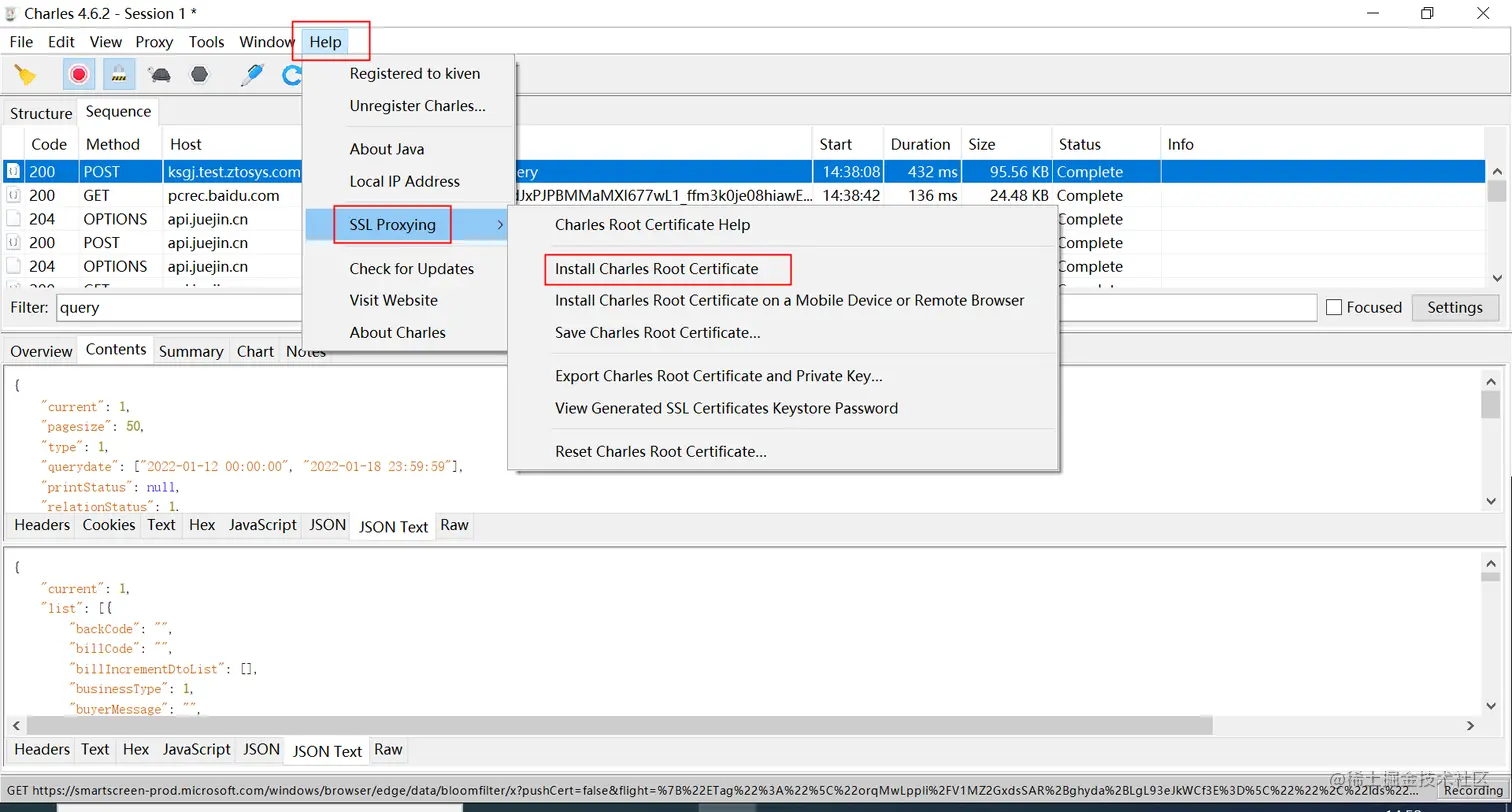
Task: Toggle the red Record button in toolbar
Action: 79,75
